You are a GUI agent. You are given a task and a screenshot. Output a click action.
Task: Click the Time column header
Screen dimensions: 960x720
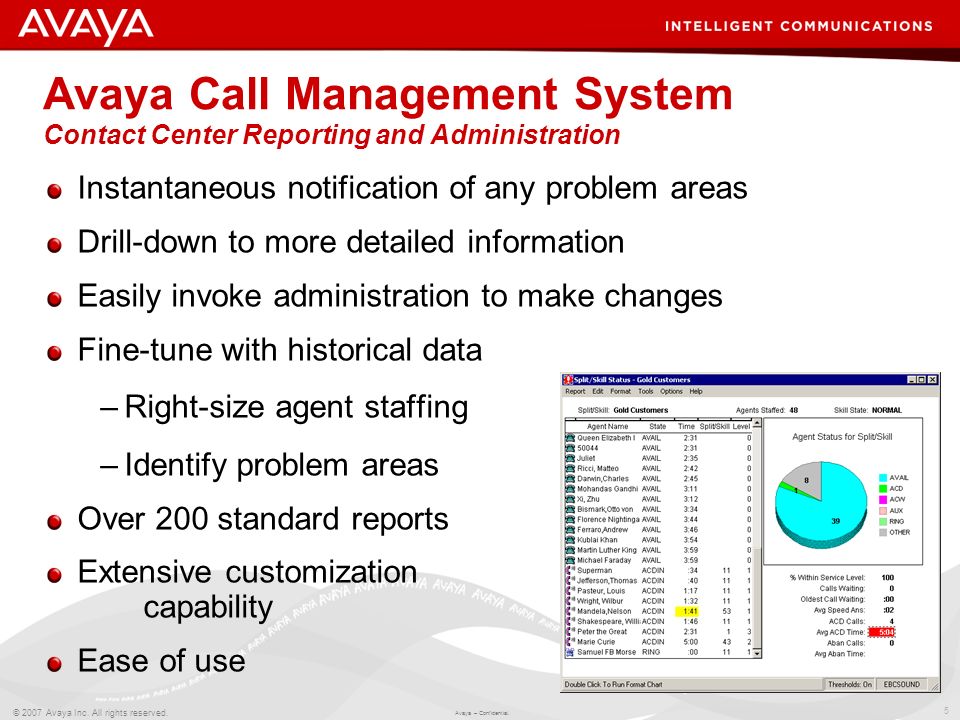[x=686, y=426]
